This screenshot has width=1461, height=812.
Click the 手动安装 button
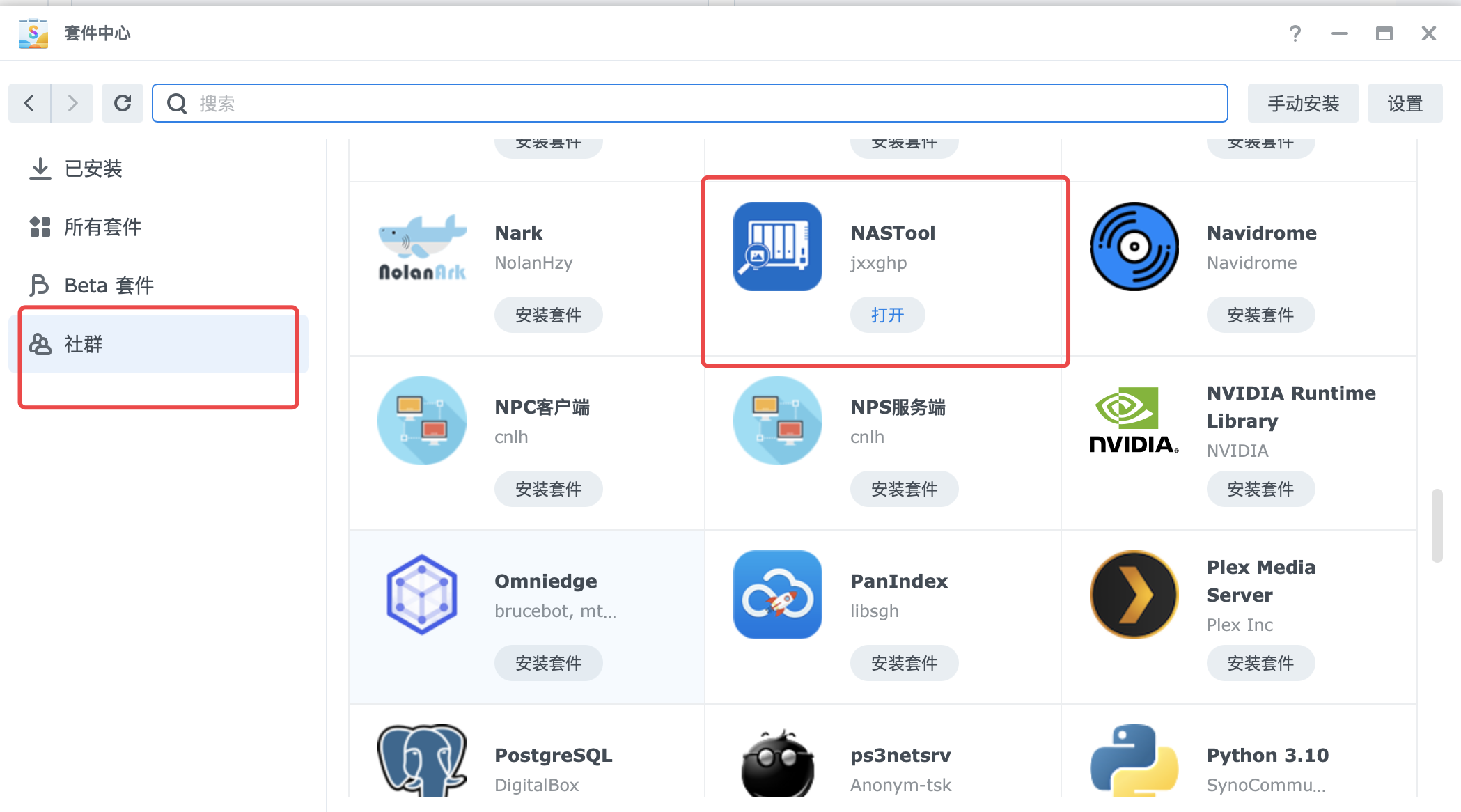pos(1302,103)
